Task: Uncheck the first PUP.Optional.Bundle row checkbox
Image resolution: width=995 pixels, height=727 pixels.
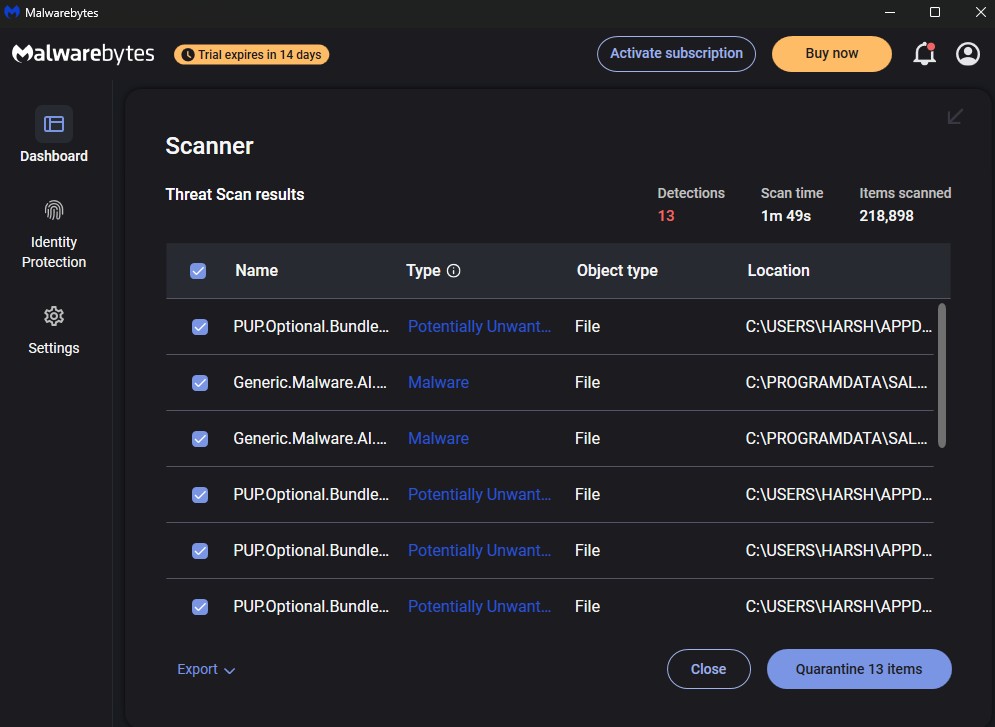Action: point(200,327)
